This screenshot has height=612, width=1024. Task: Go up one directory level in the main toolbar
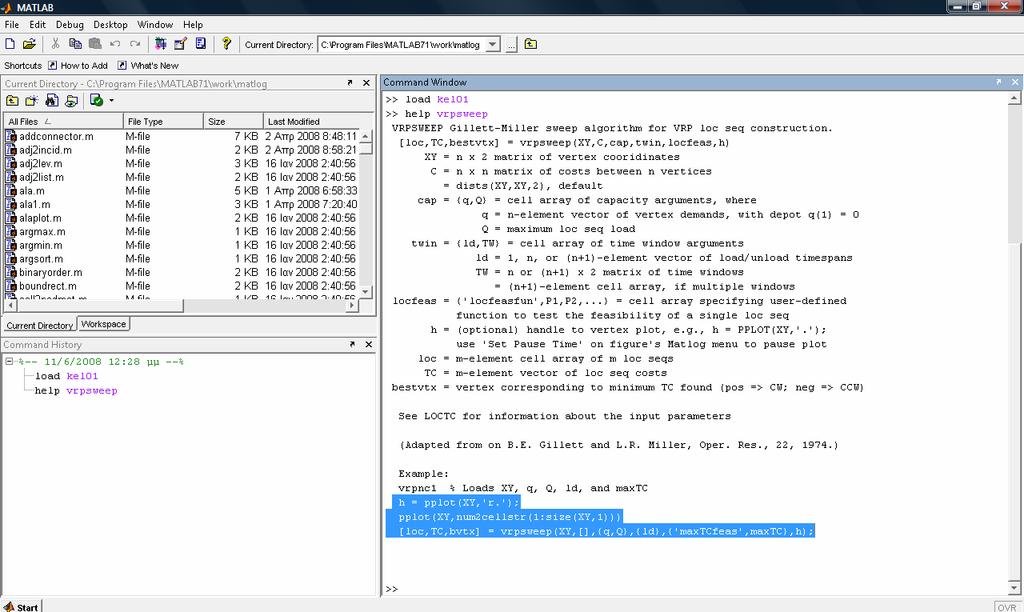pos(531,44)
